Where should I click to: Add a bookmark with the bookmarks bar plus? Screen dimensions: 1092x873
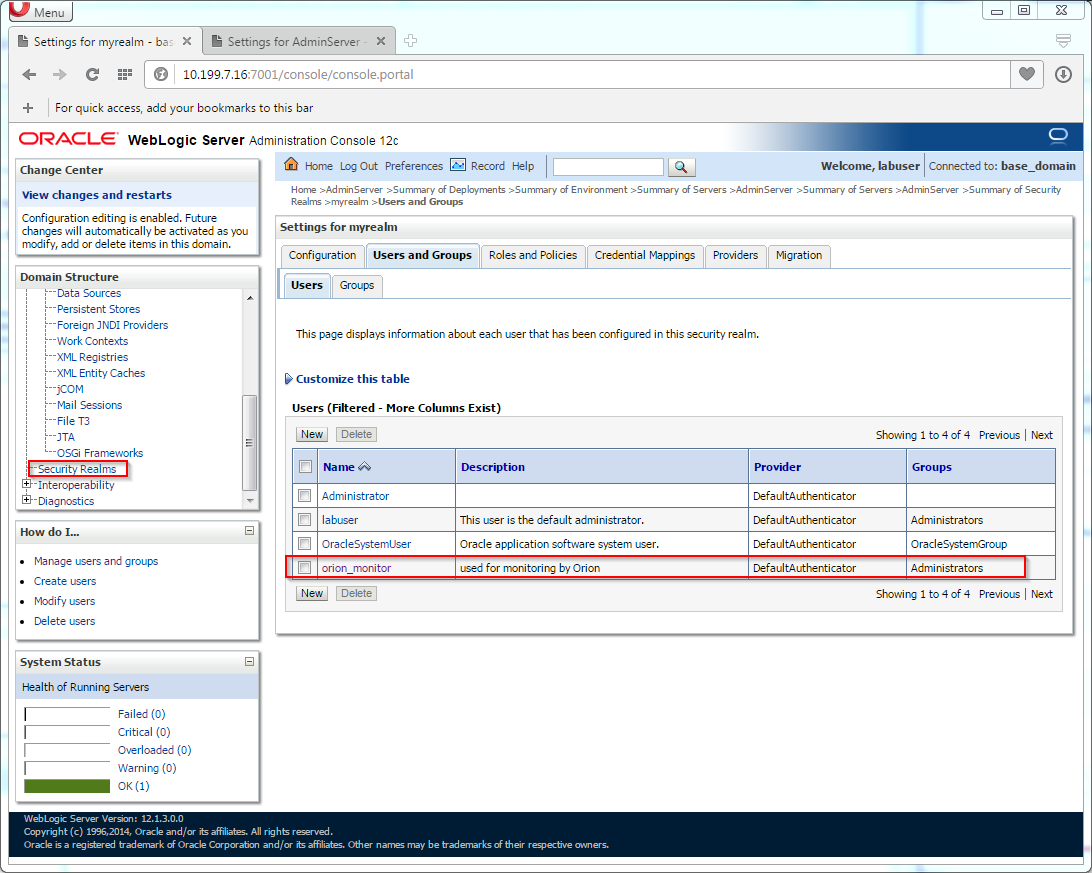[28, 108]
